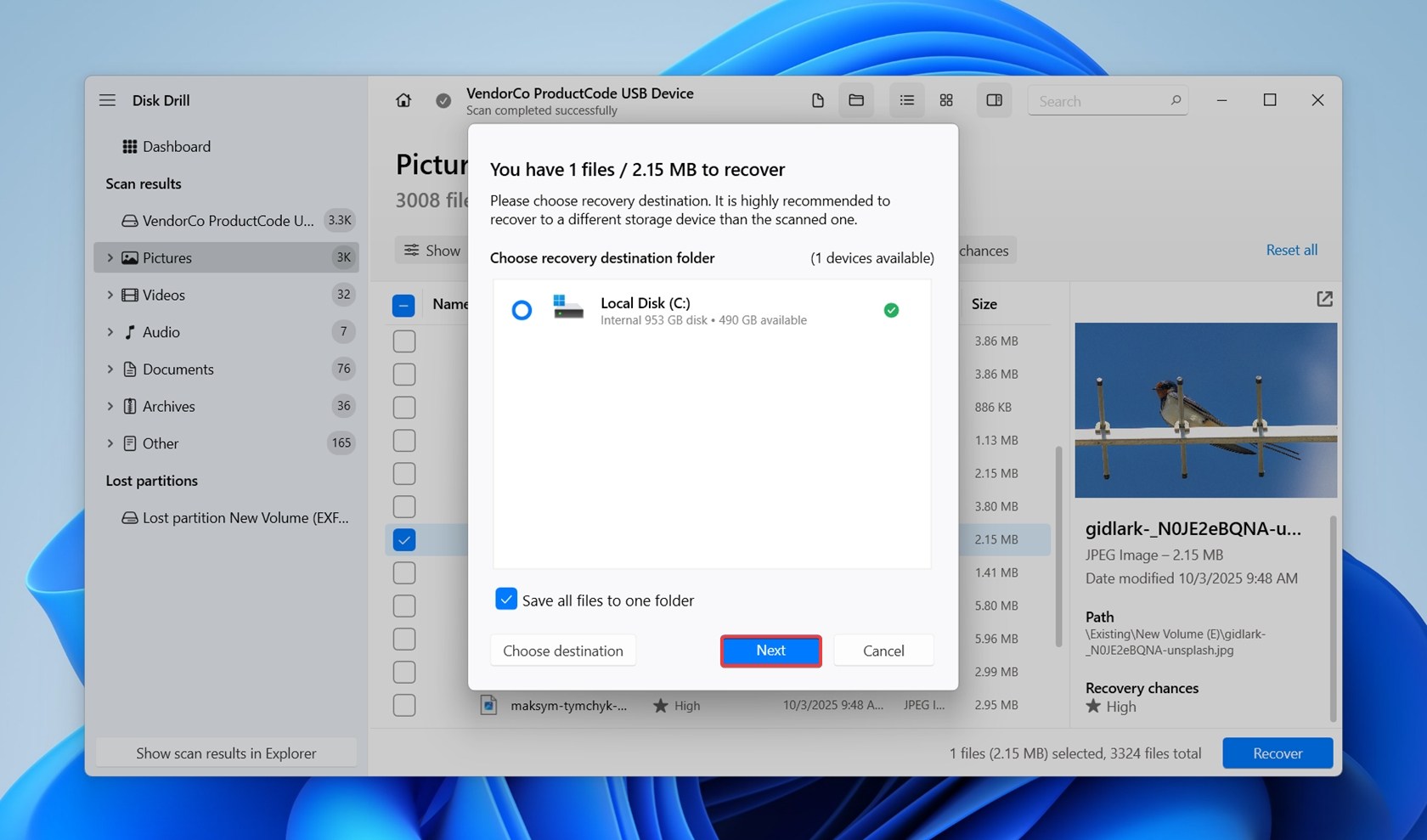Select grid view layout icon
Screen dimensions: 1427x840
click(x=946, y=100)
